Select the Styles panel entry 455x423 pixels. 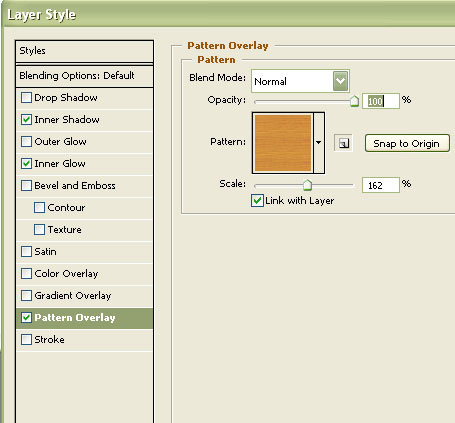pos(84,51)
